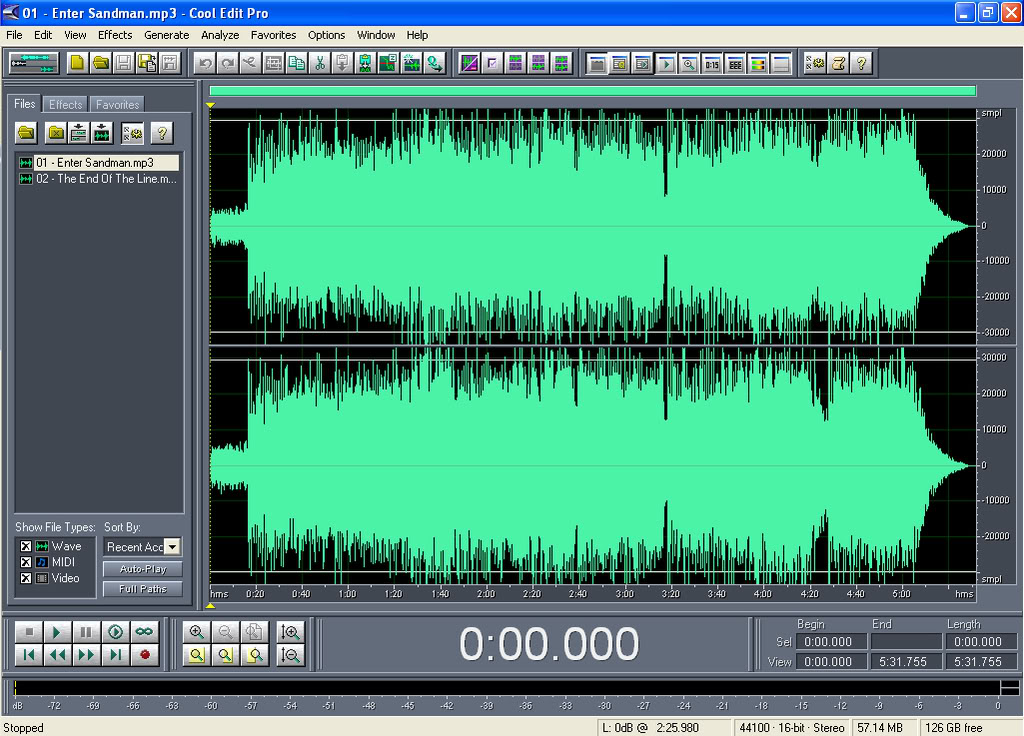The height and width of the screenshot is (736, 1024).
Task: Enable Play Looped infinity button
Action: tap(144, 632)
